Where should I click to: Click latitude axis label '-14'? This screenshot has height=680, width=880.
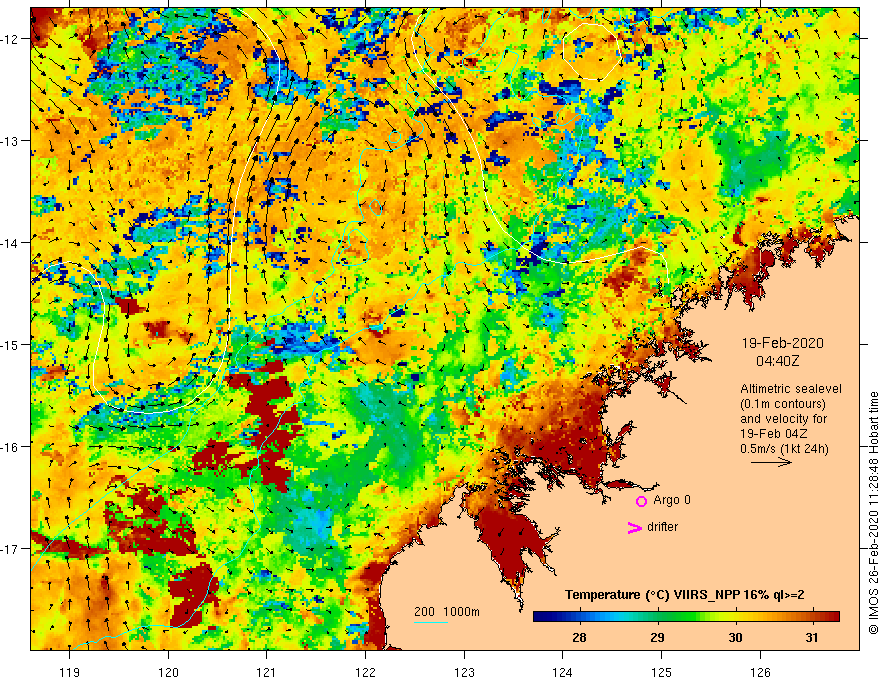[10, 243]
